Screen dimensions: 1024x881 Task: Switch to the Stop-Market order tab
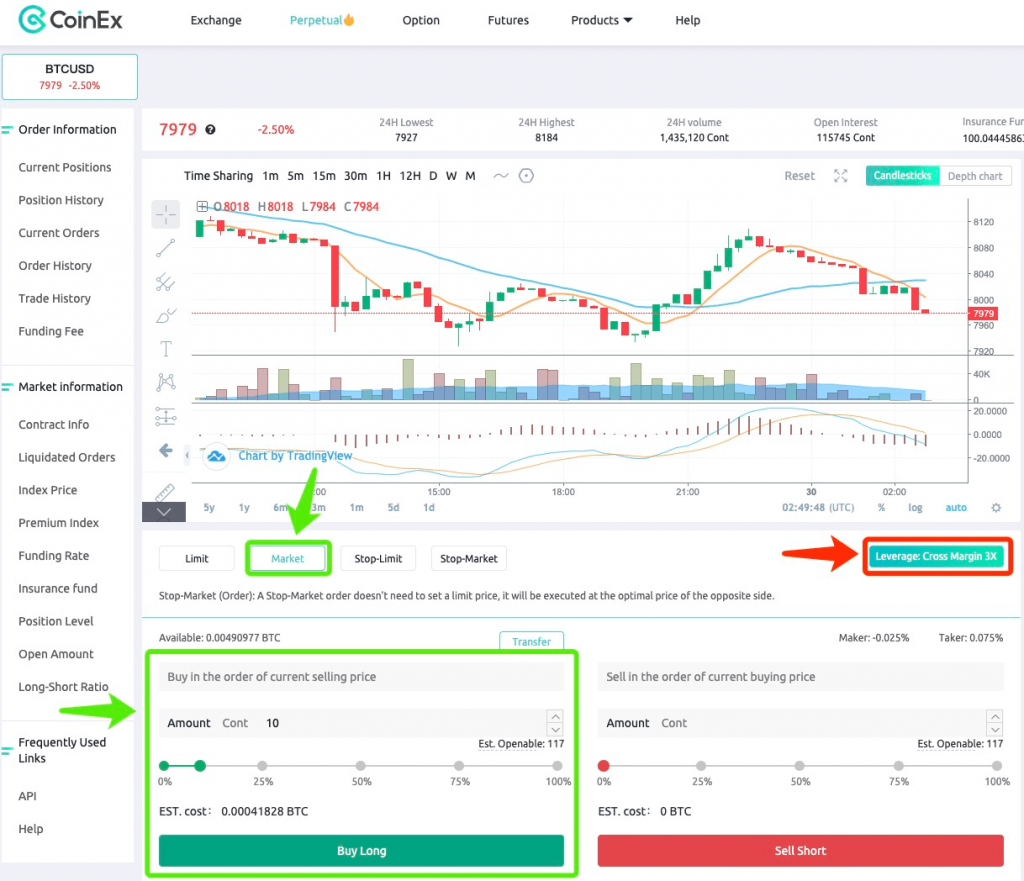click(x=469, y=558)
